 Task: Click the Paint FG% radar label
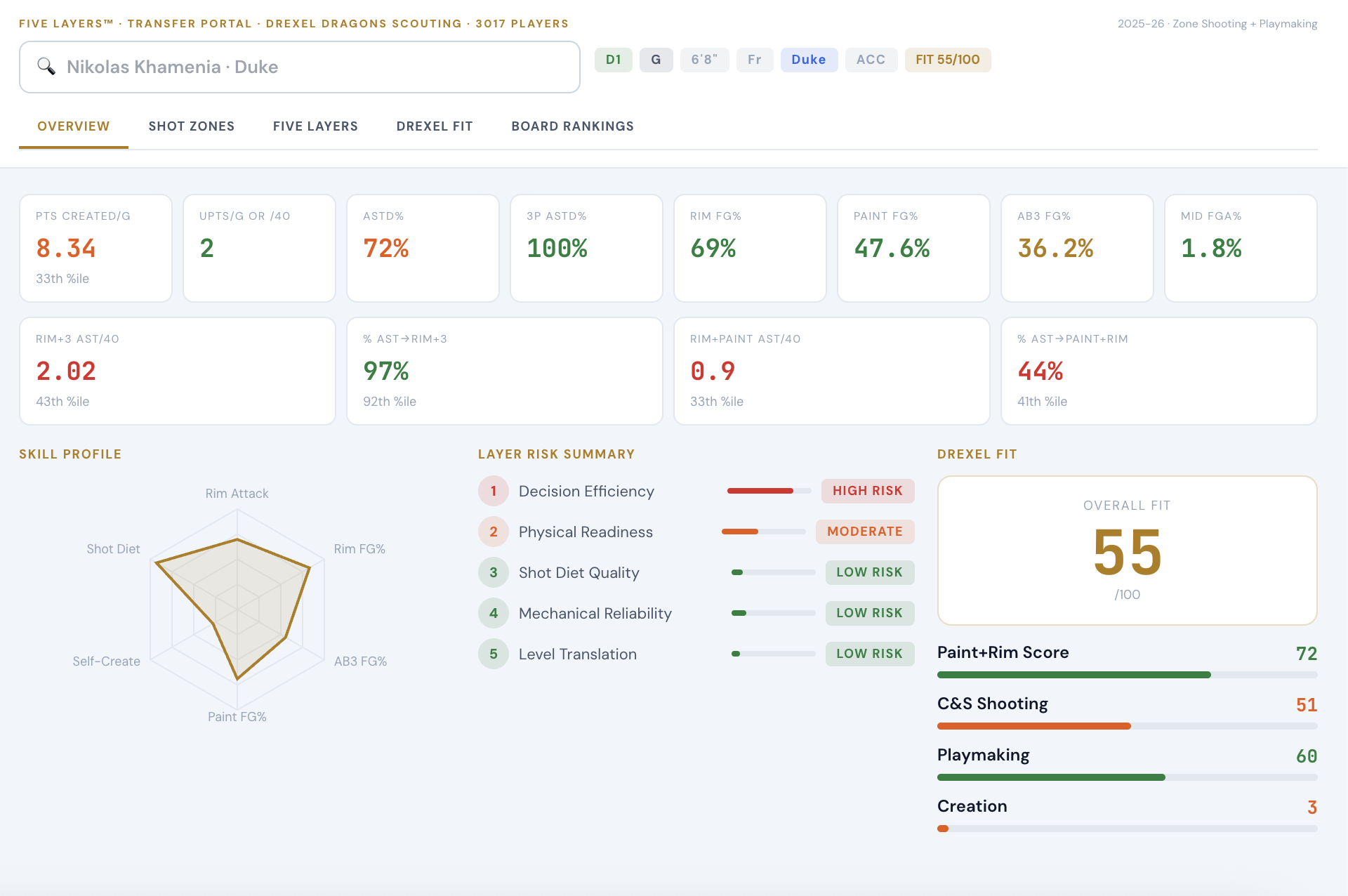[x=237, y=717]
